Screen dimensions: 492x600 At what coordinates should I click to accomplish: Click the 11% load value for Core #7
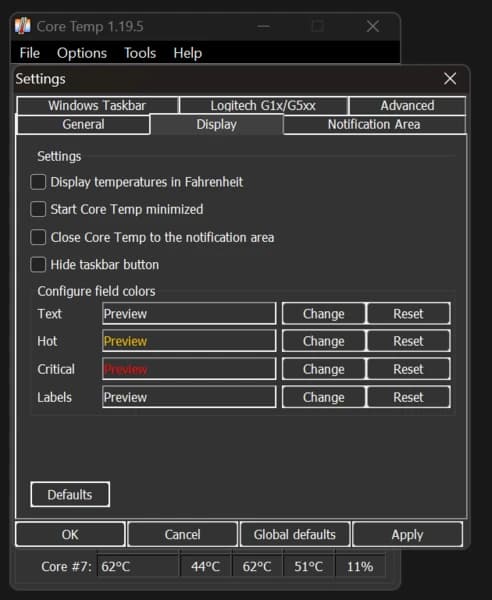[x=360, y=566]
